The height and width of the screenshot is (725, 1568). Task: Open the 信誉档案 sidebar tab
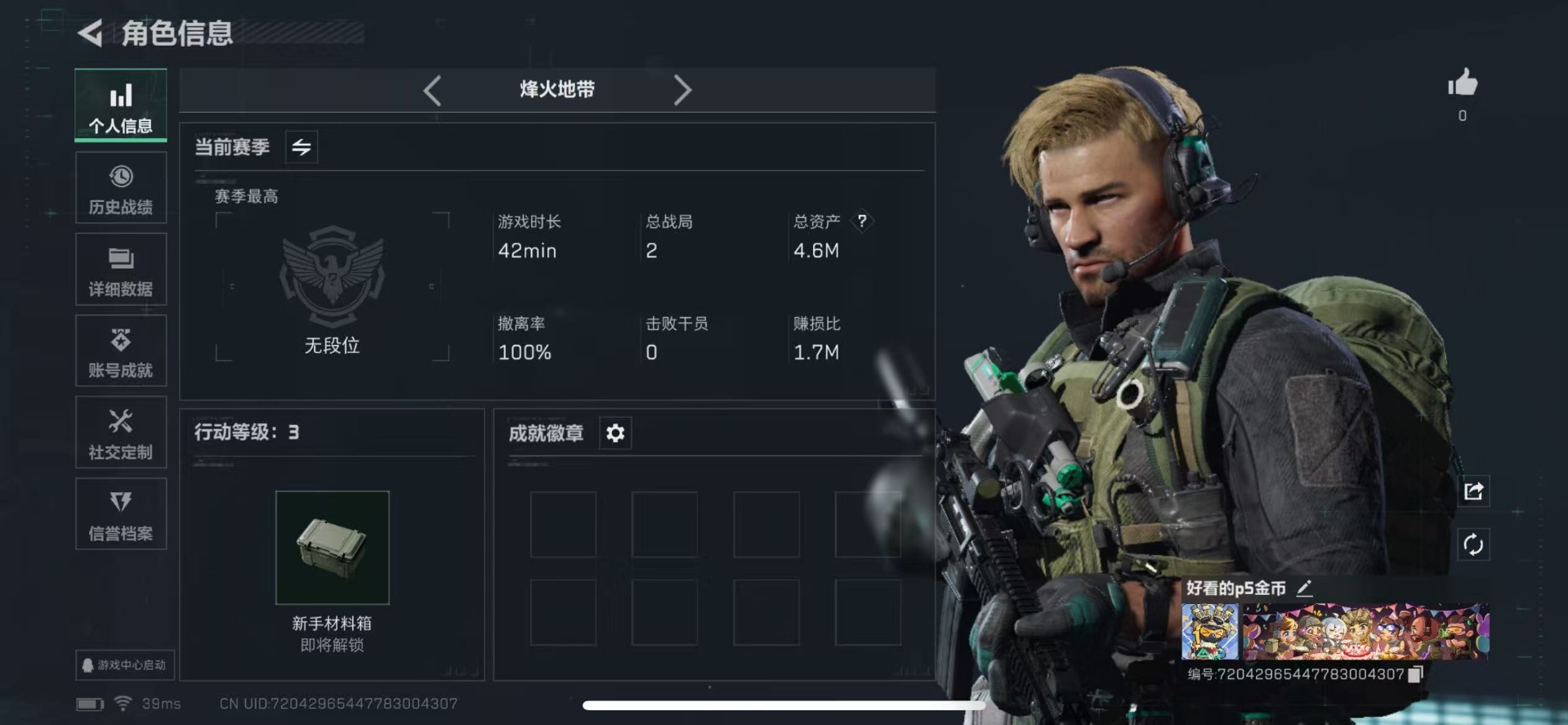[x=121, y=514]
